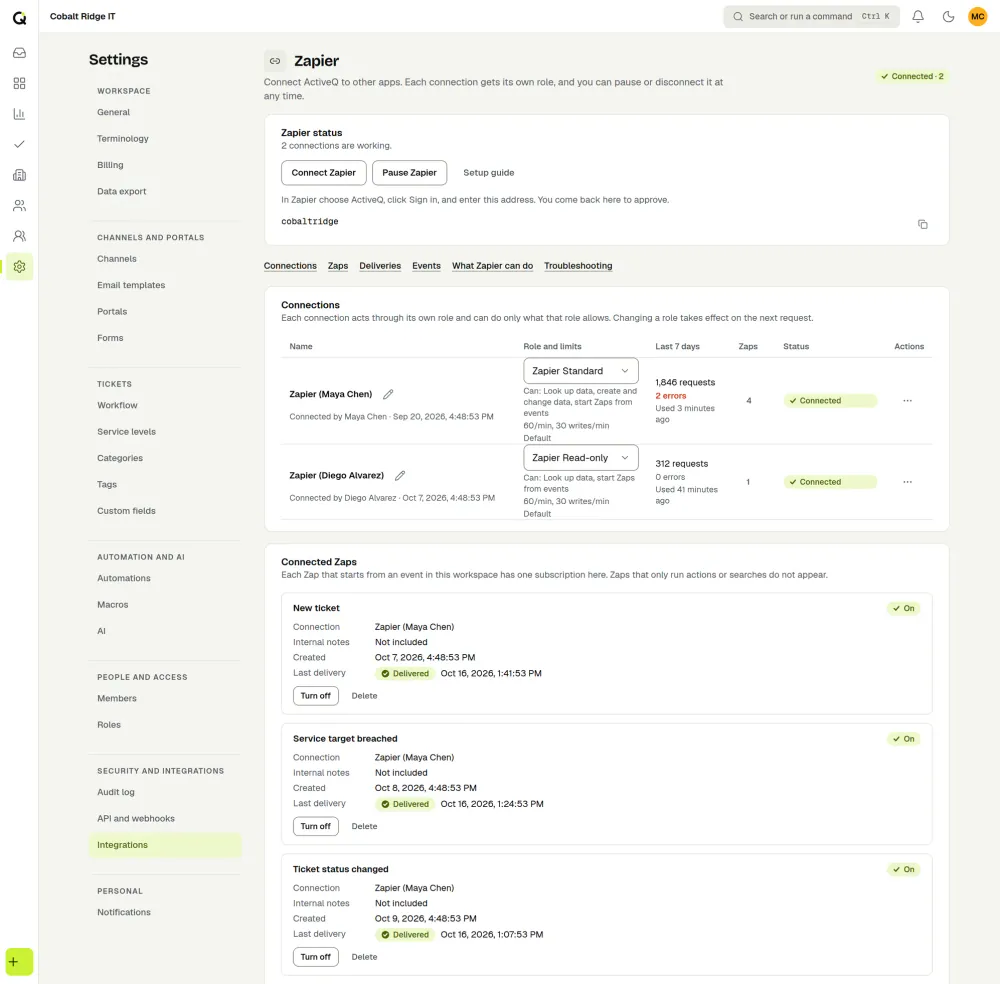This screenshot has height=984, width=1000.
Task: Open the Troubleshooting tab
Action: point(578,266)
